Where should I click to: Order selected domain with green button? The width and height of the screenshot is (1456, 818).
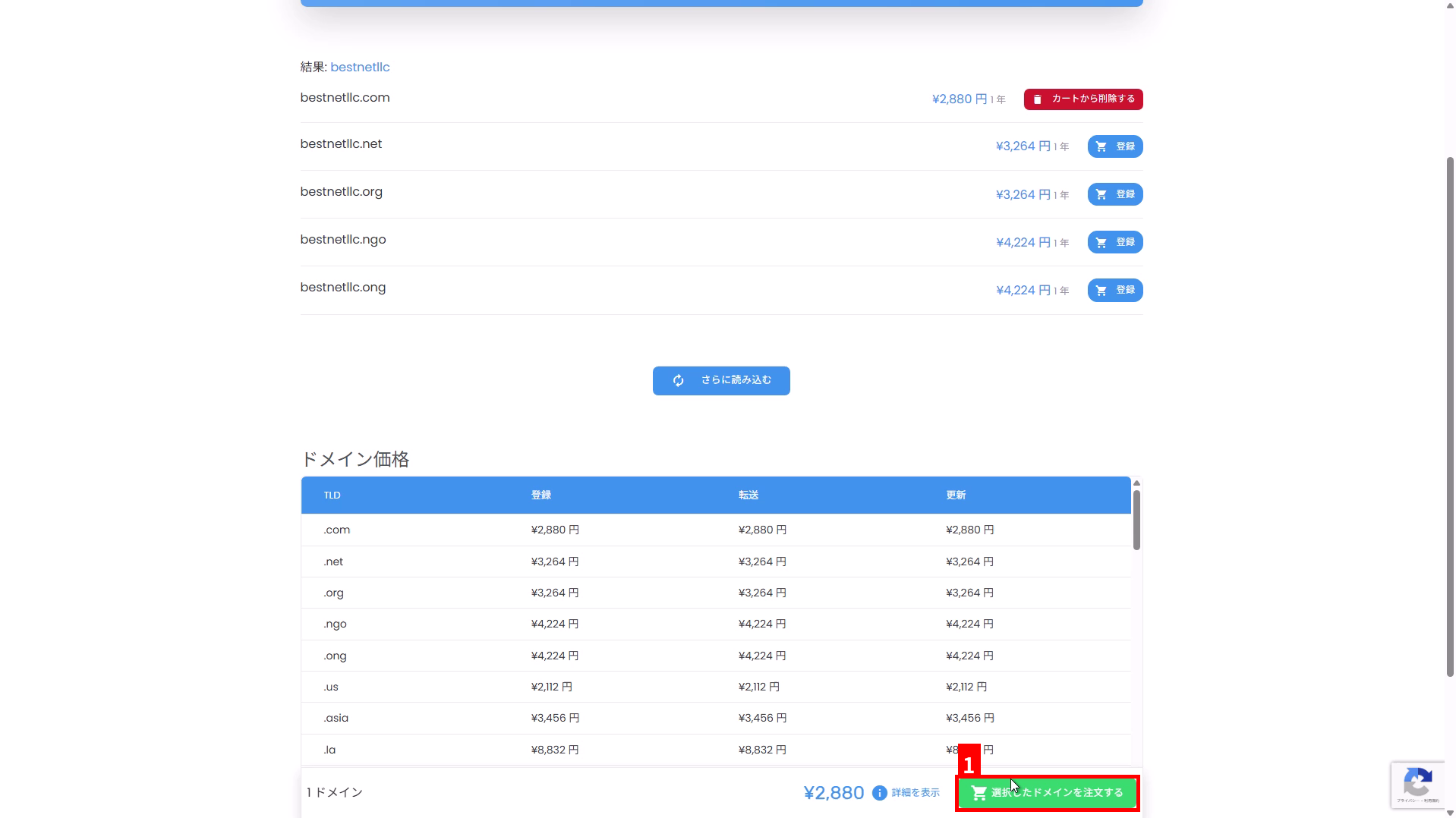coord(1047,793)
